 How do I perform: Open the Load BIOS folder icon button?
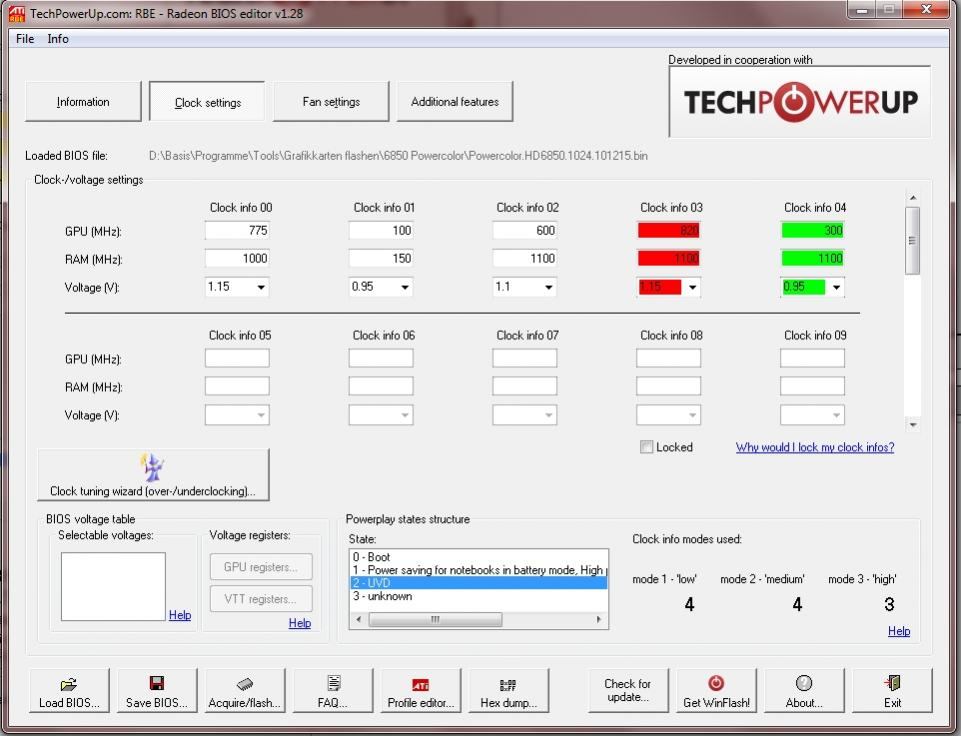[69, 691]
